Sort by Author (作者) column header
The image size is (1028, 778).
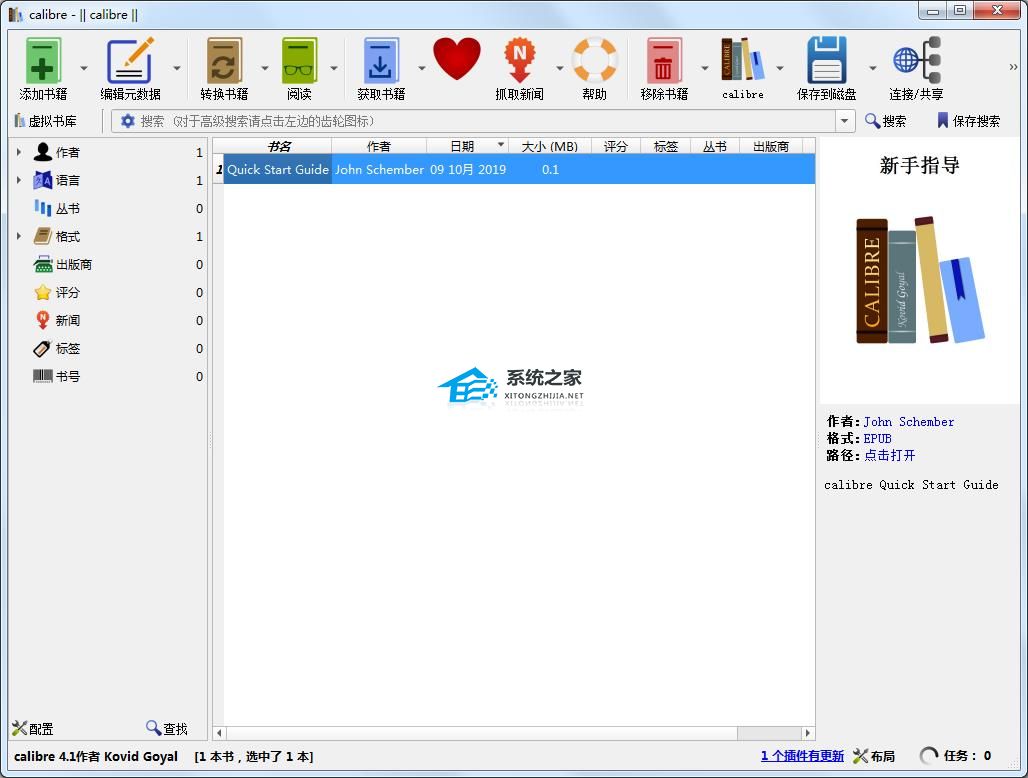379,146
